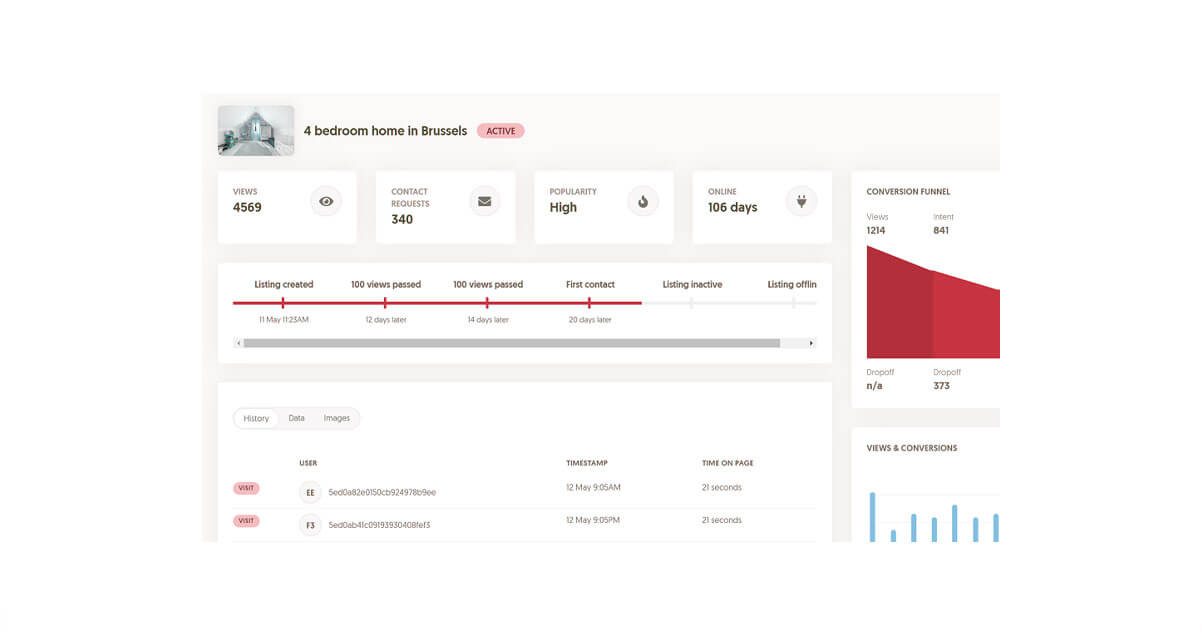Image resolution: width=1202 pixels, height=634 pixels.
Task: Click the timeline scrollbar right arrow
Action: point(811,343)
